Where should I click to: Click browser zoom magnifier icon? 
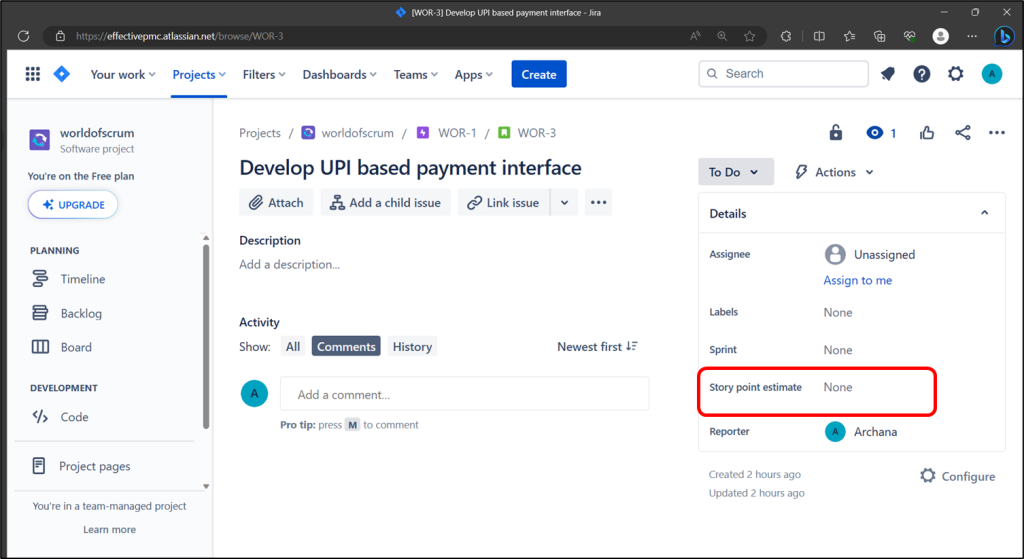coord(722,36)
